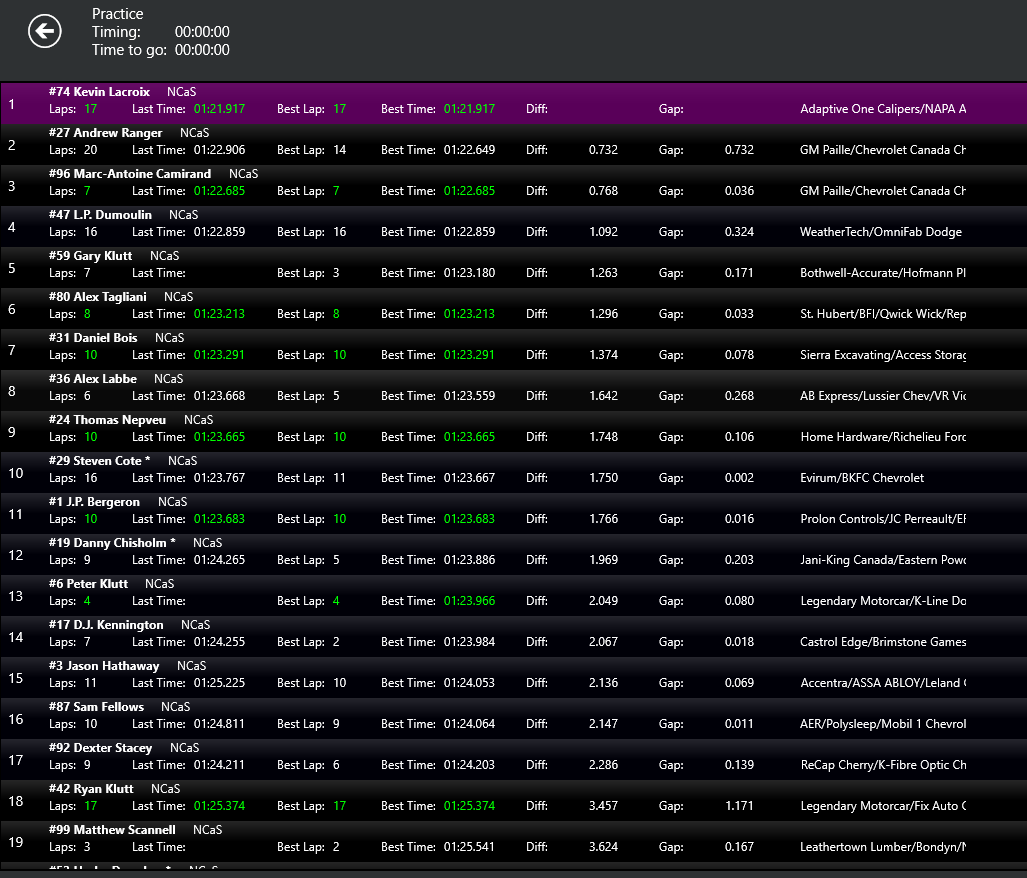Click last time 01:25.225
This screenshot has height=878, width=1027.
219,683
